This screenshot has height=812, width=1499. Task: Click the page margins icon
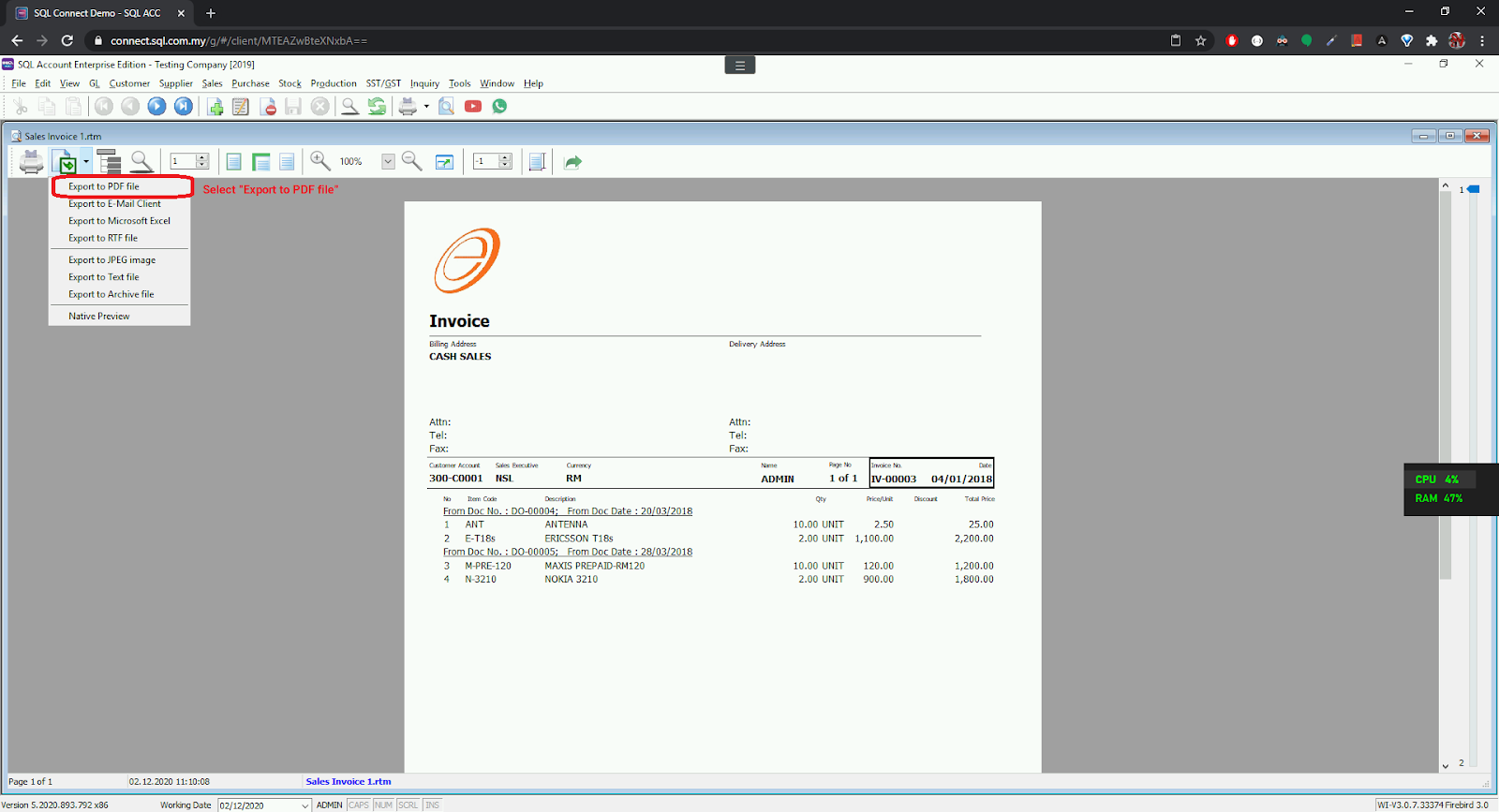[x=537, y=162]
